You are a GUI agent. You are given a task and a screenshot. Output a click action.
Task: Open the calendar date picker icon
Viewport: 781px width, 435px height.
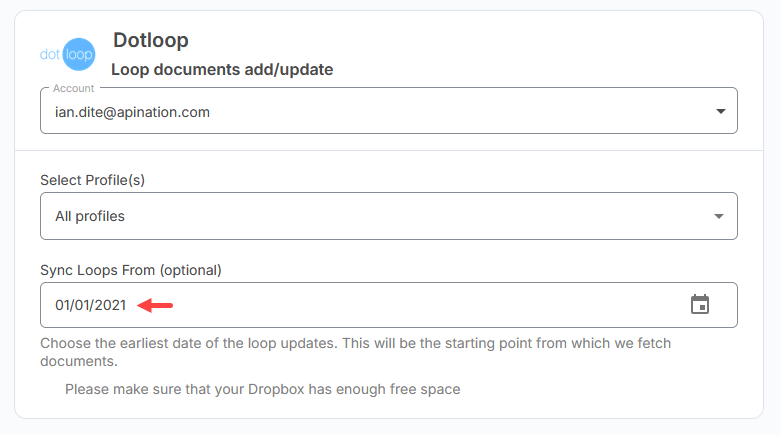700,305
